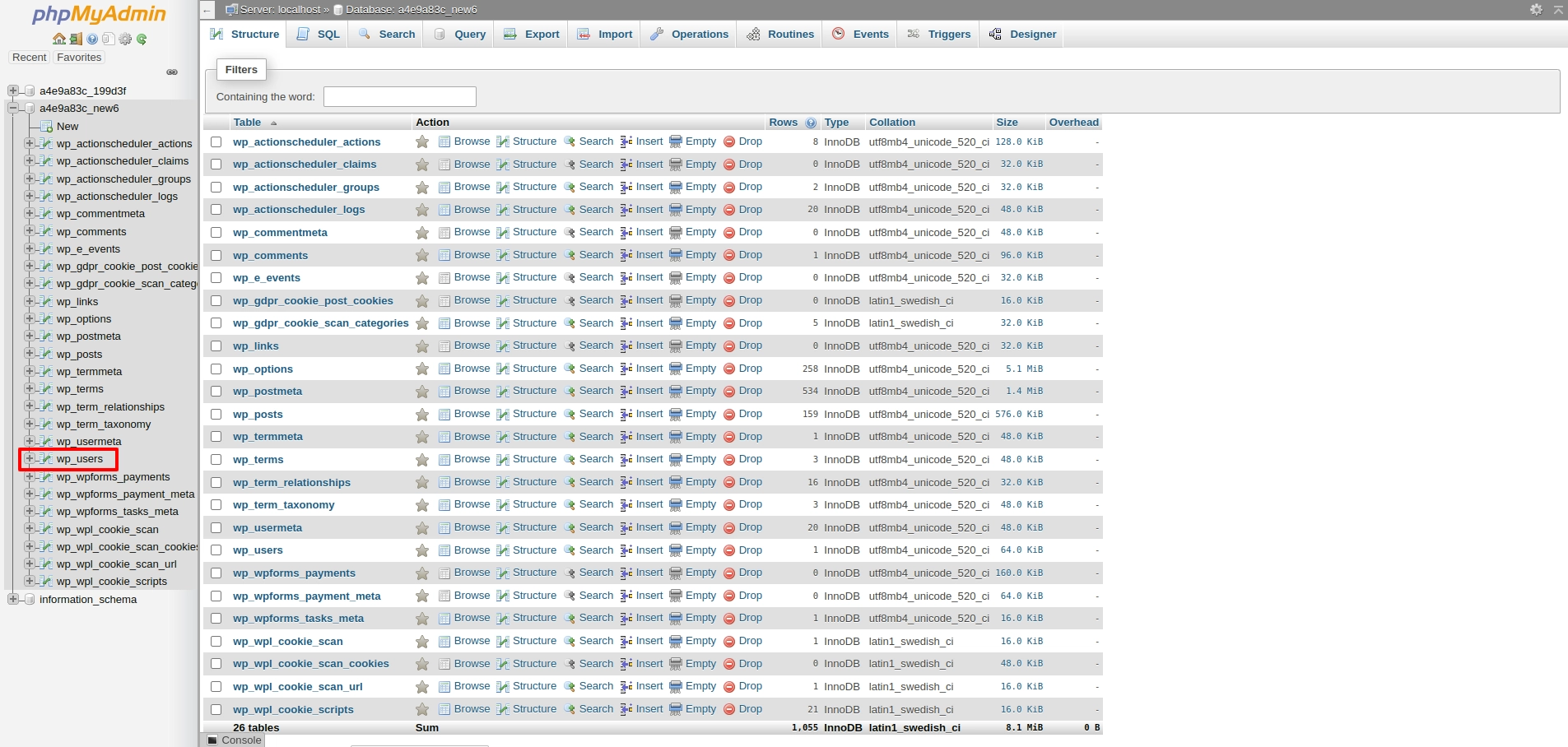Open page settings gear at top right

coord(1536,9)
